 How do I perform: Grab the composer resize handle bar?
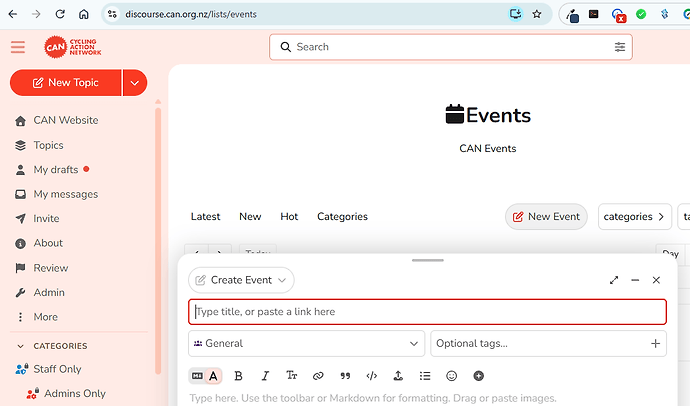tap(428, 260)
